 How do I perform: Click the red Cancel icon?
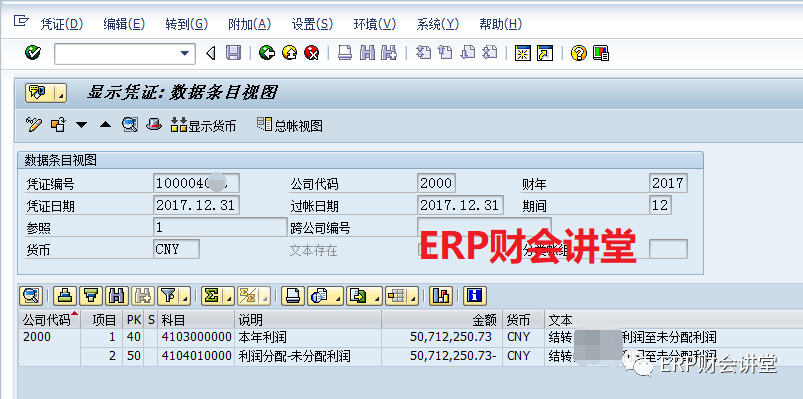(x=311, y=53)
